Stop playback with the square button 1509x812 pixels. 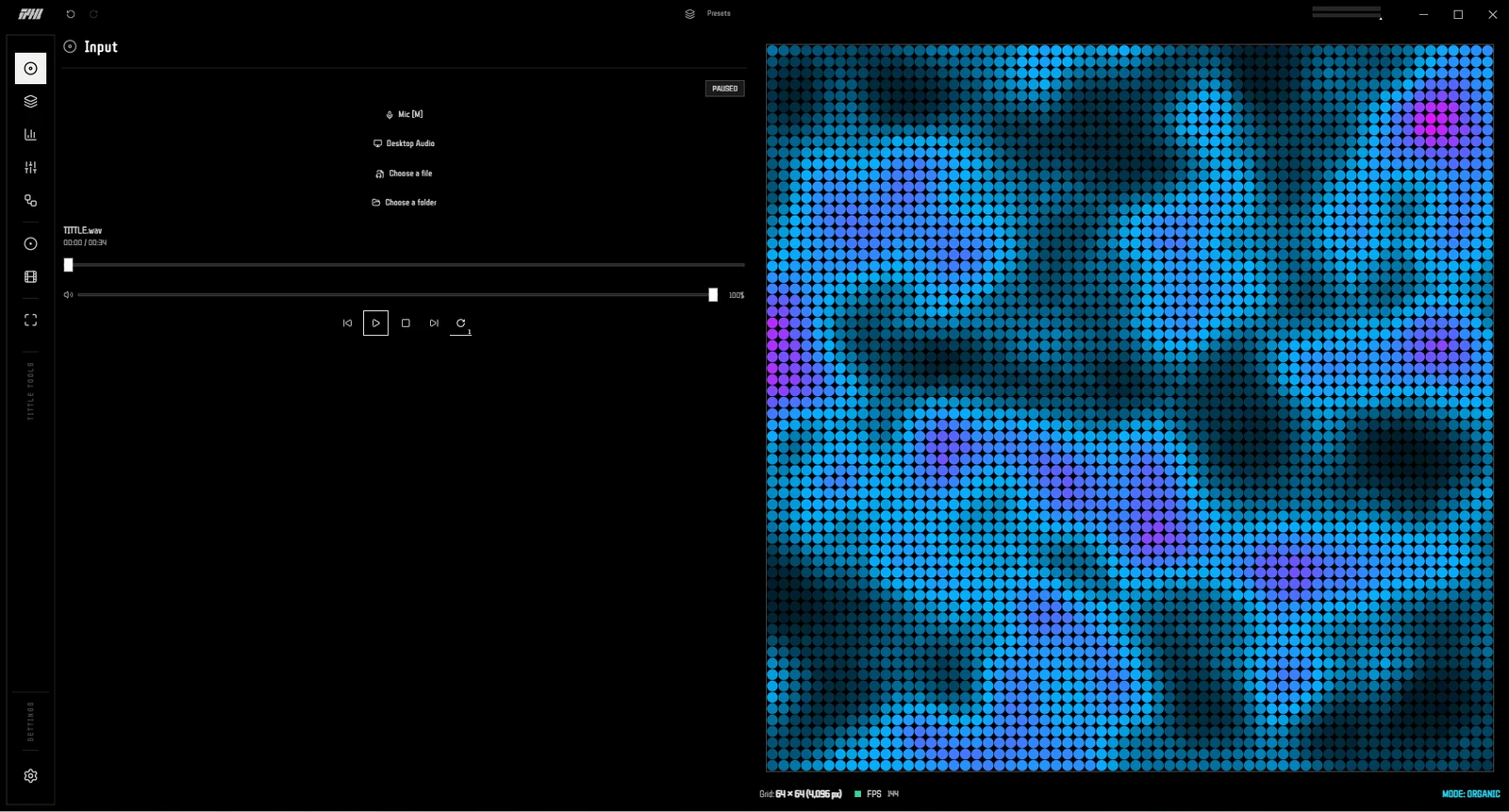(x=406, y=323)
